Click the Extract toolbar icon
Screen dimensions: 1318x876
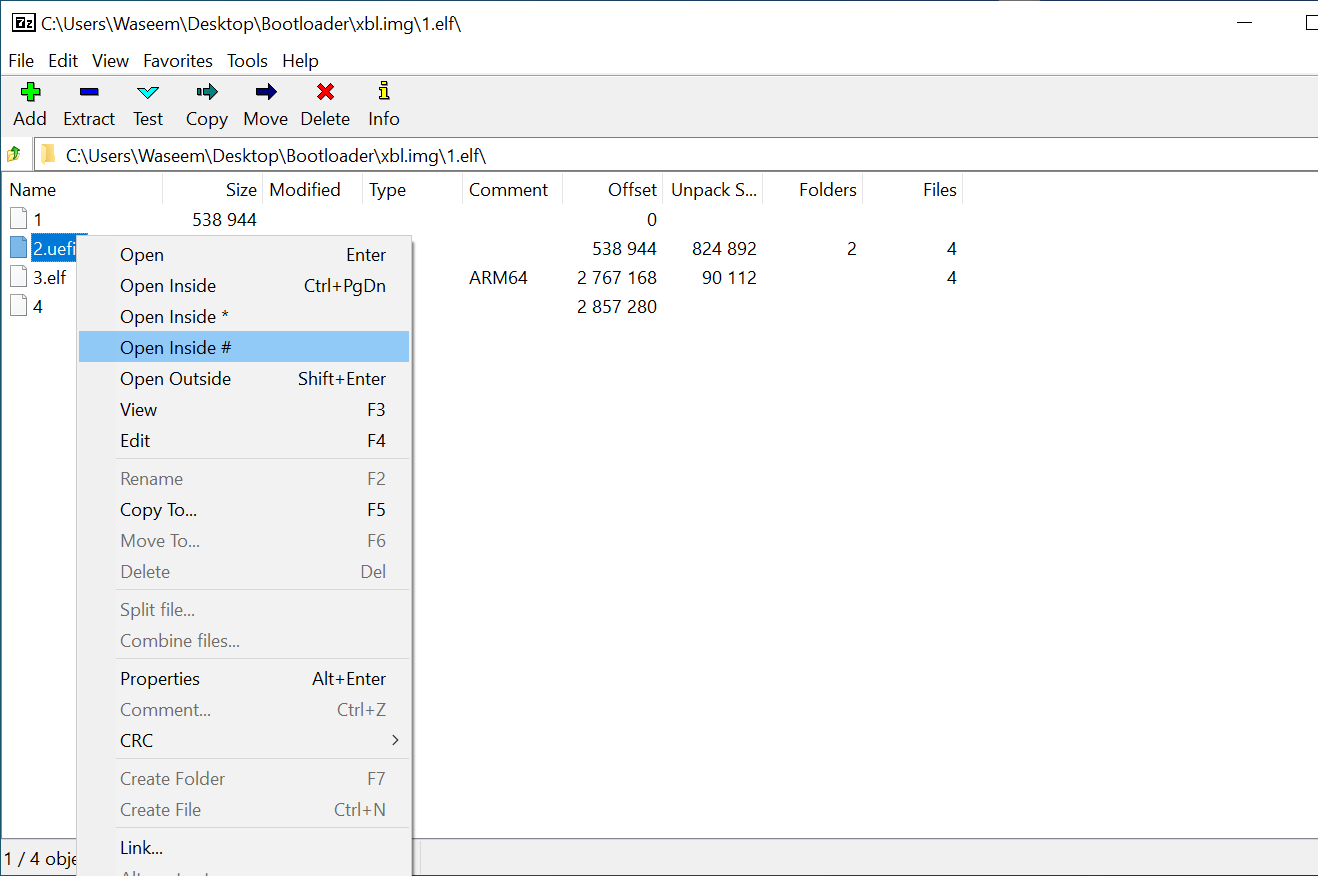[89, 92]
